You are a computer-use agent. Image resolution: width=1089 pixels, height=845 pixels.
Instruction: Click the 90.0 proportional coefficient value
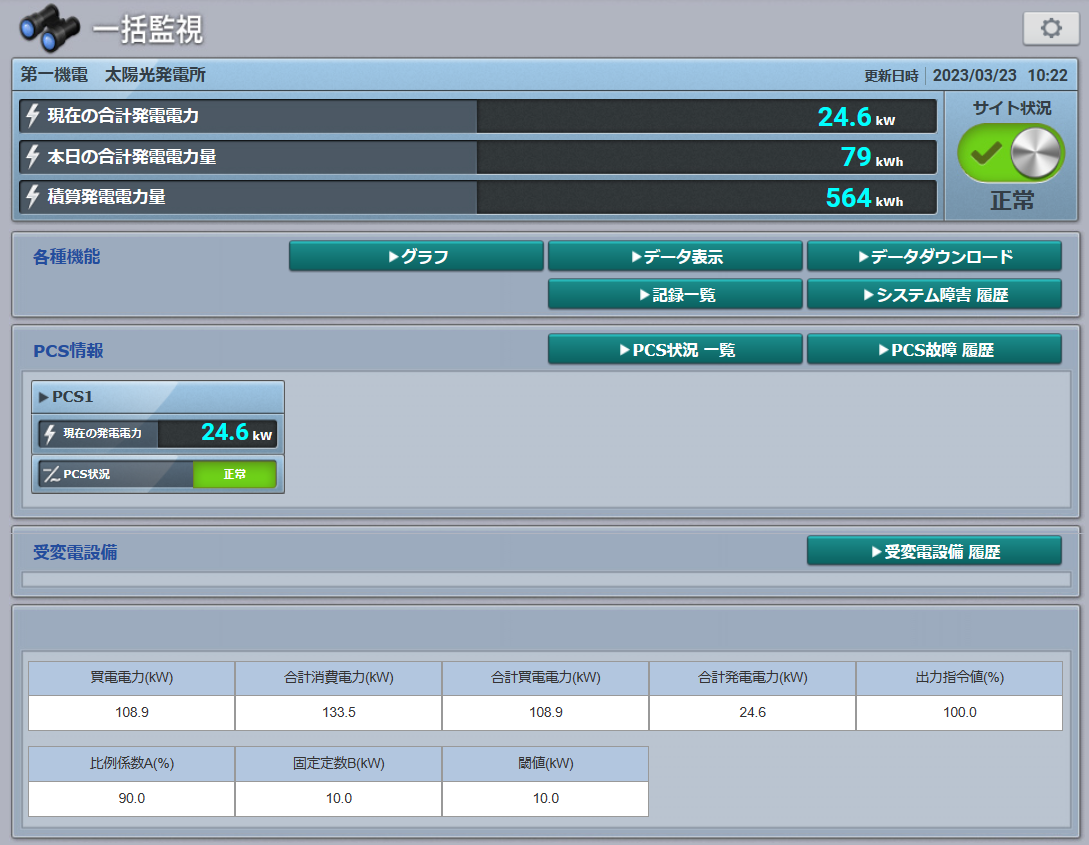click(x=131, y=798)
